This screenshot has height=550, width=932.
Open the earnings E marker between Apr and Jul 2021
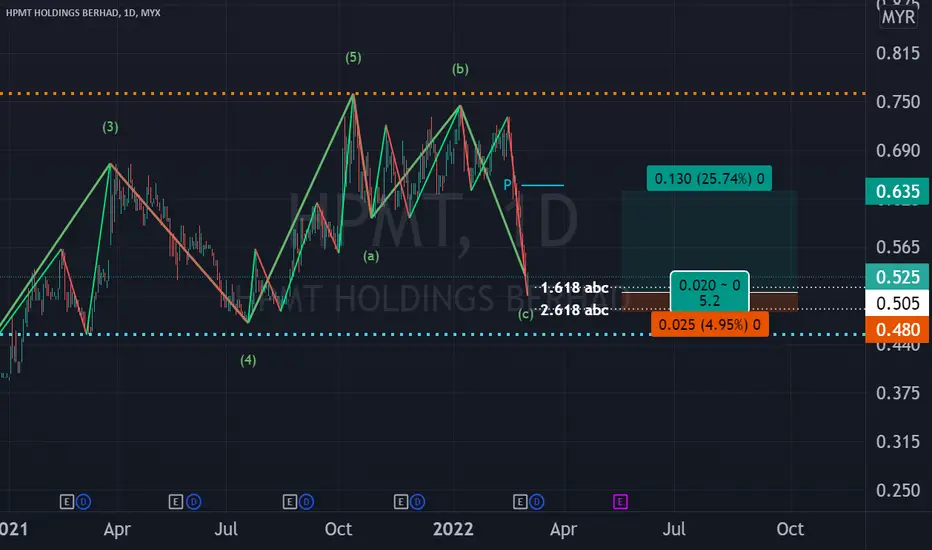pos(175,502)
